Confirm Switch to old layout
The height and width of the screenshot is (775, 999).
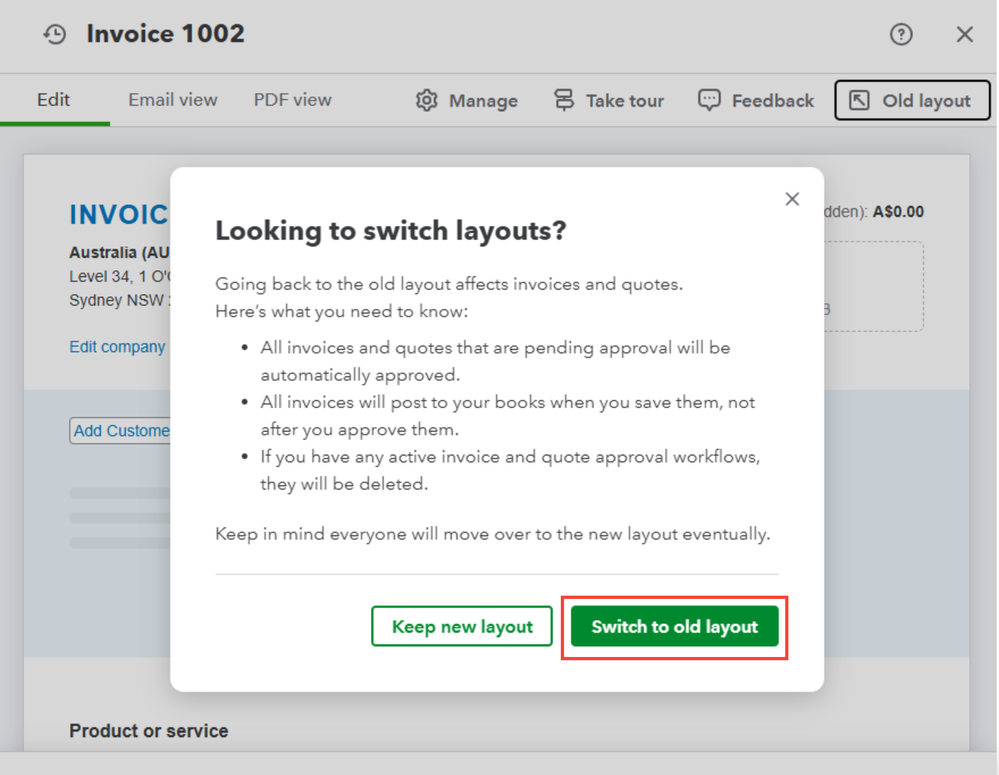(x=675, y=627)
